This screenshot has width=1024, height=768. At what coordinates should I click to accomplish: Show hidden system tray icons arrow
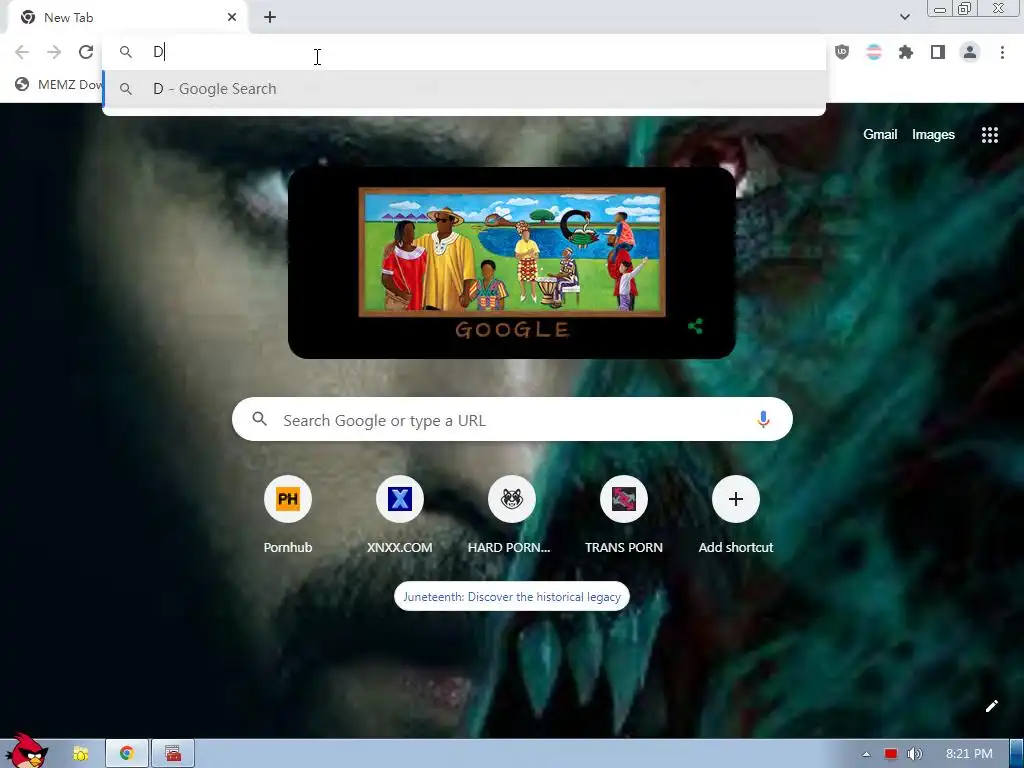pos(867,754)
